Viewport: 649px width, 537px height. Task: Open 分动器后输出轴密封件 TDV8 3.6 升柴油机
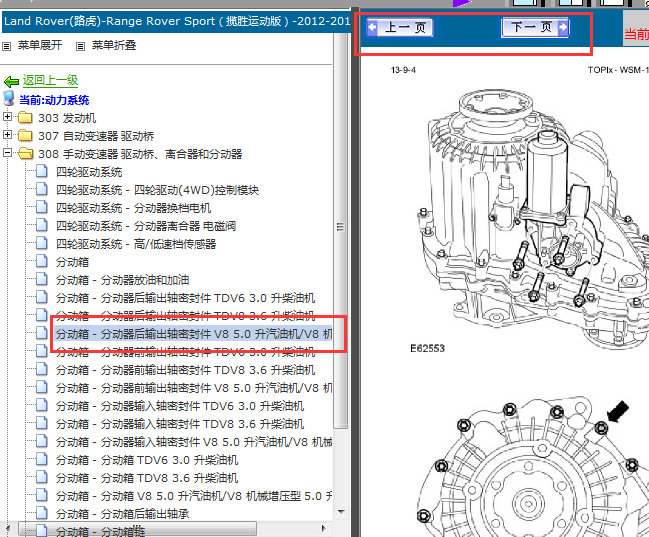pyautogui.click(x=185, y=316)
